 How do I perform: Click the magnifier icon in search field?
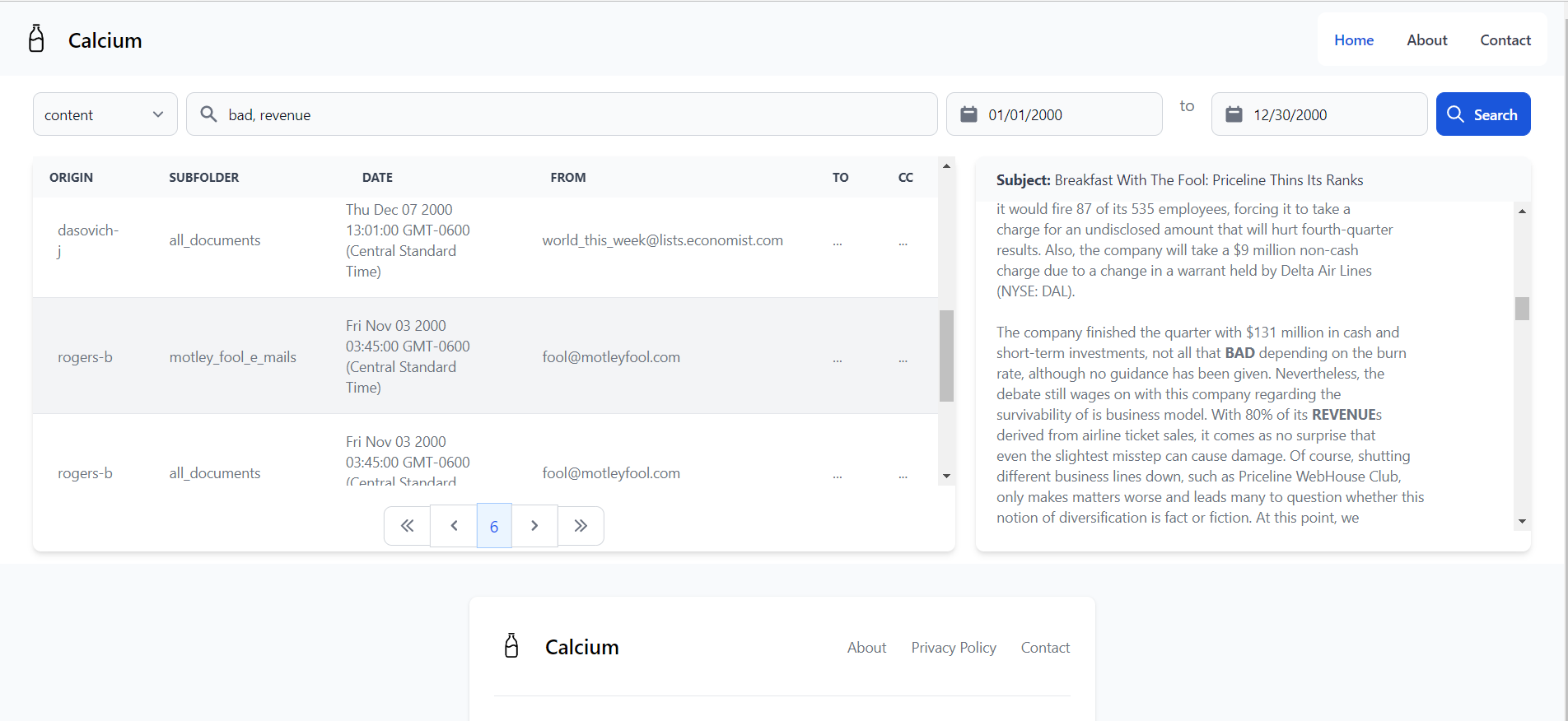209,114
